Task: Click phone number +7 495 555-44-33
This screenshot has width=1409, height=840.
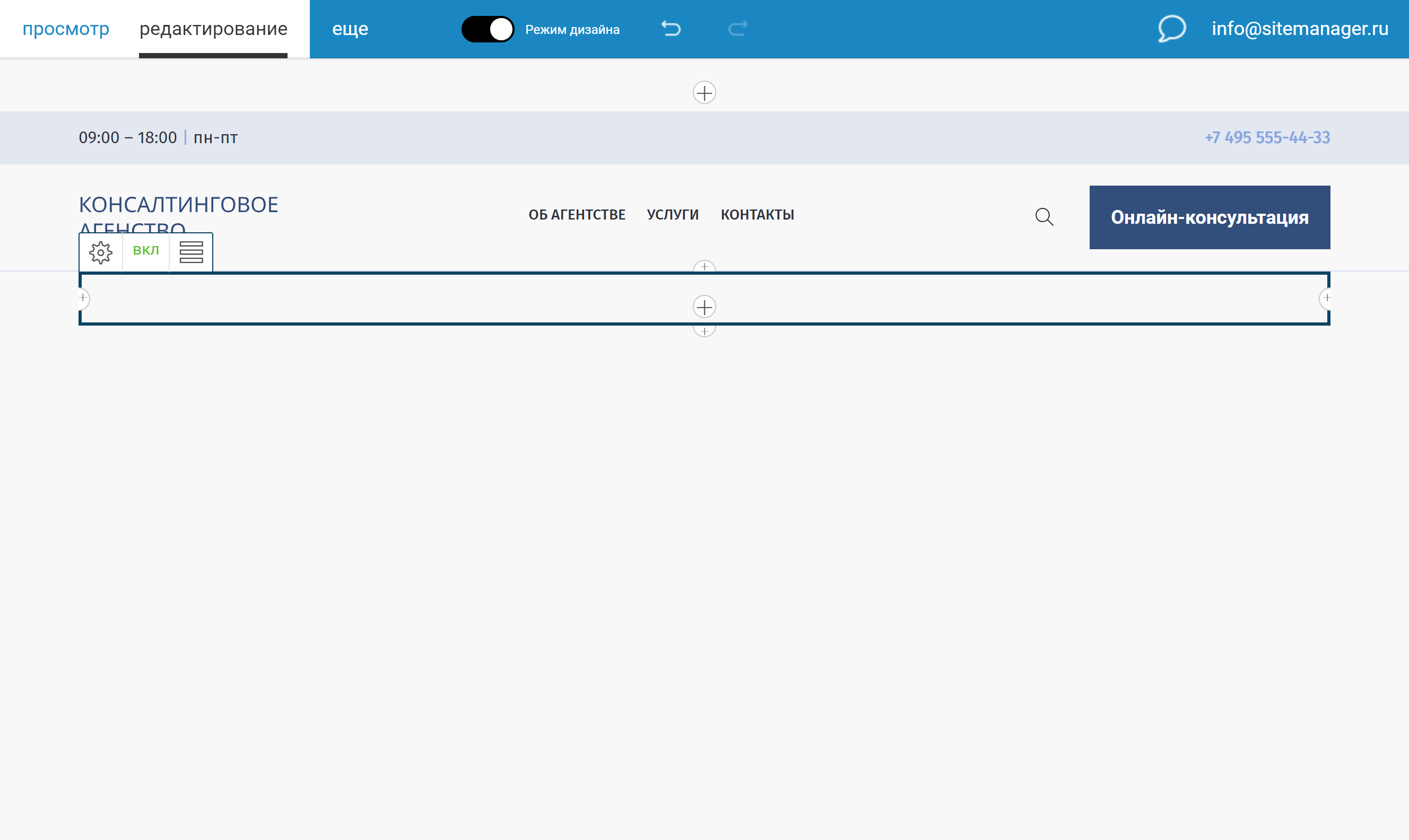Action: [x=1267, y=137]
